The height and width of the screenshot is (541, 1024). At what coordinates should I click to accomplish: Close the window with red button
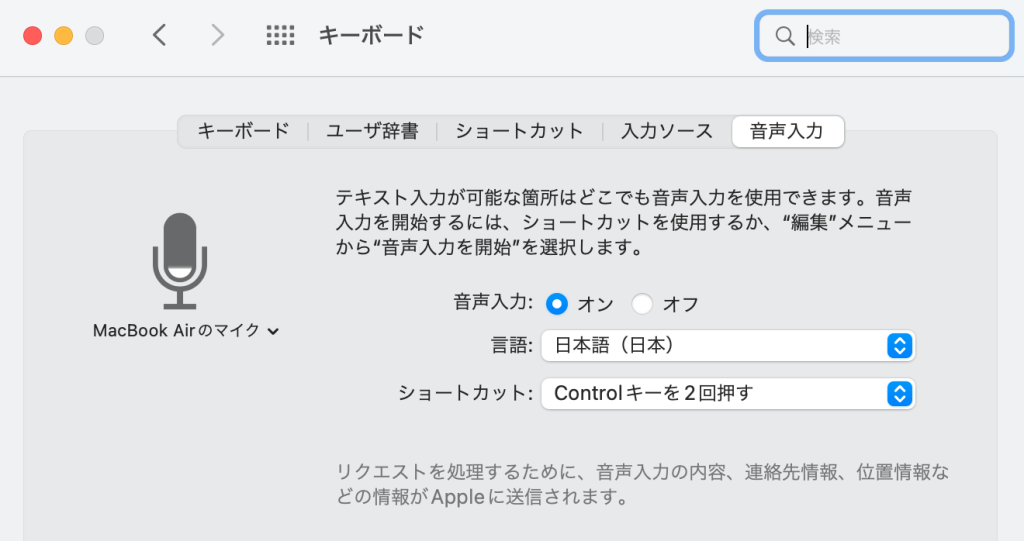click(x=32, y=36)
